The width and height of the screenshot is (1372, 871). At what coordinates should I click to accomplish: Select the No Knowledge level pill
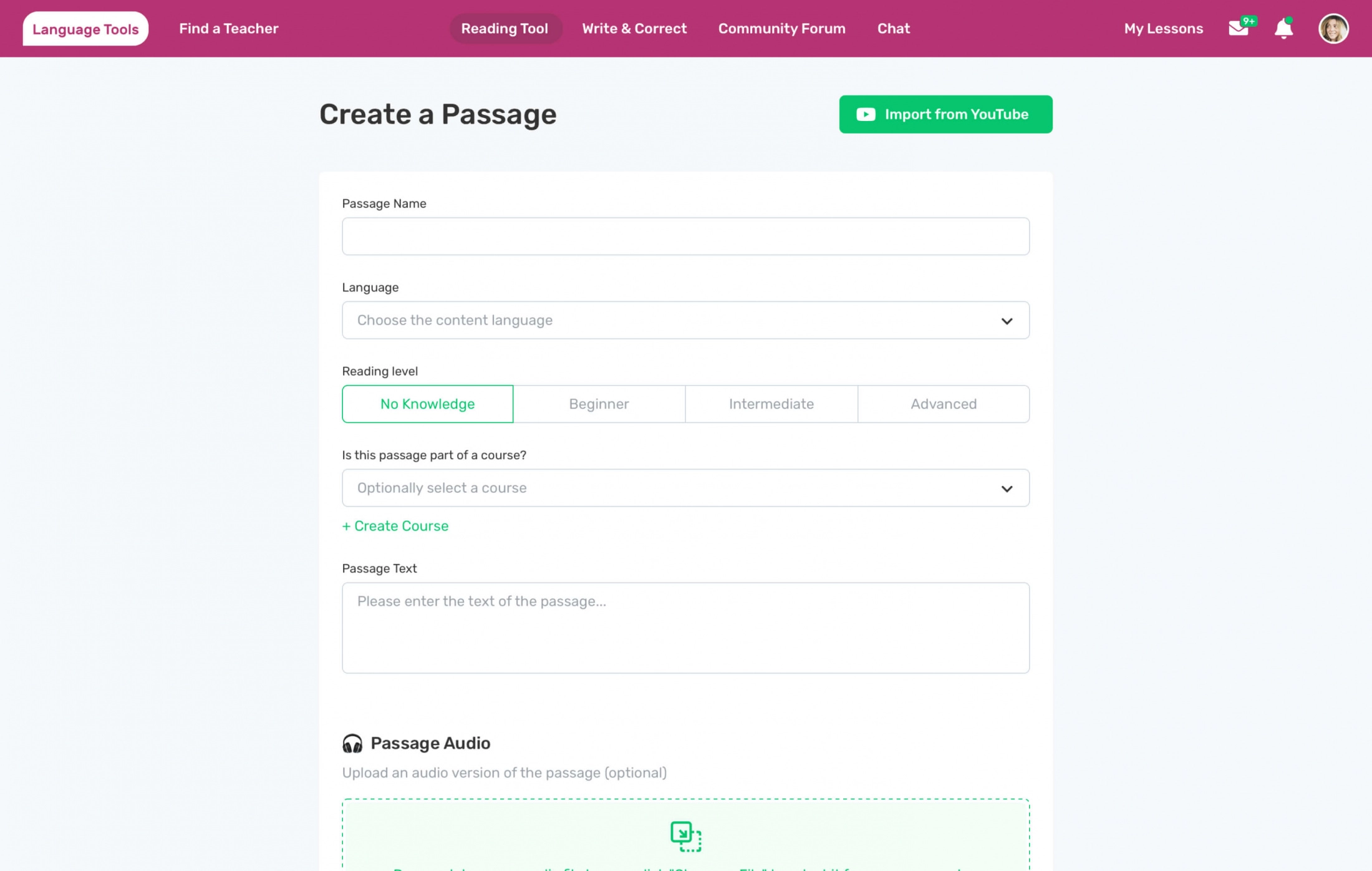coord(427,404)
